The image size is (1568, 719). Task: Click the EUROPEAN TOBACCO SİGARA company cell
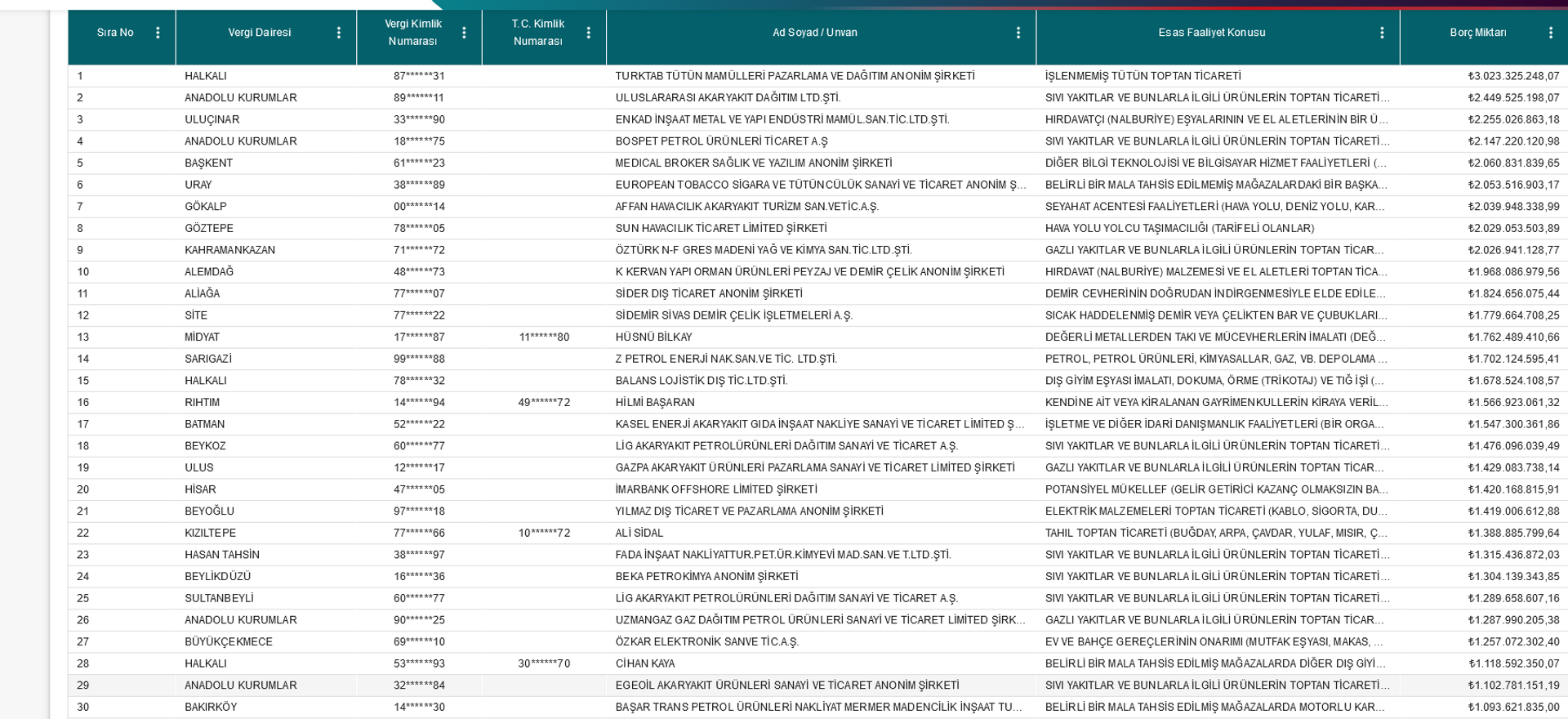pos(821,185)
